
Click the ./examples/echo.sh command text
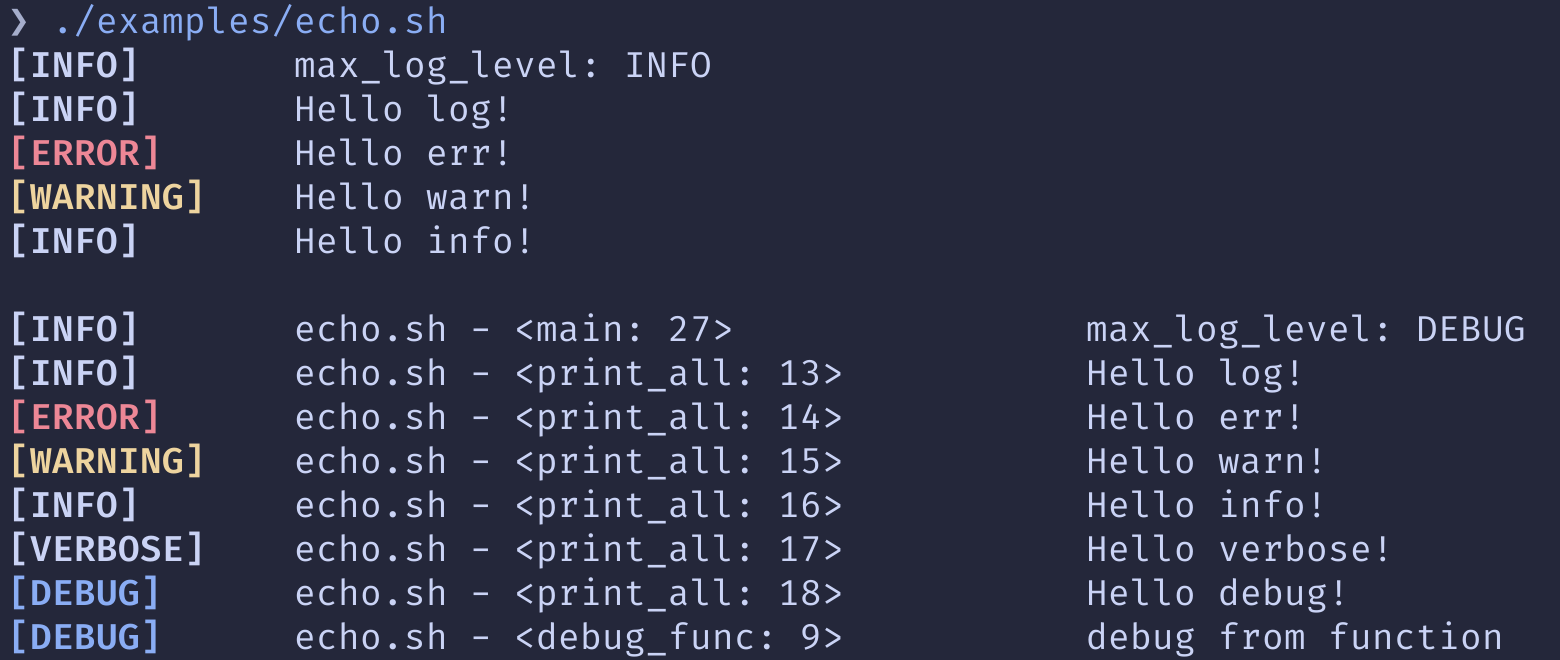[x=251, y=21]
